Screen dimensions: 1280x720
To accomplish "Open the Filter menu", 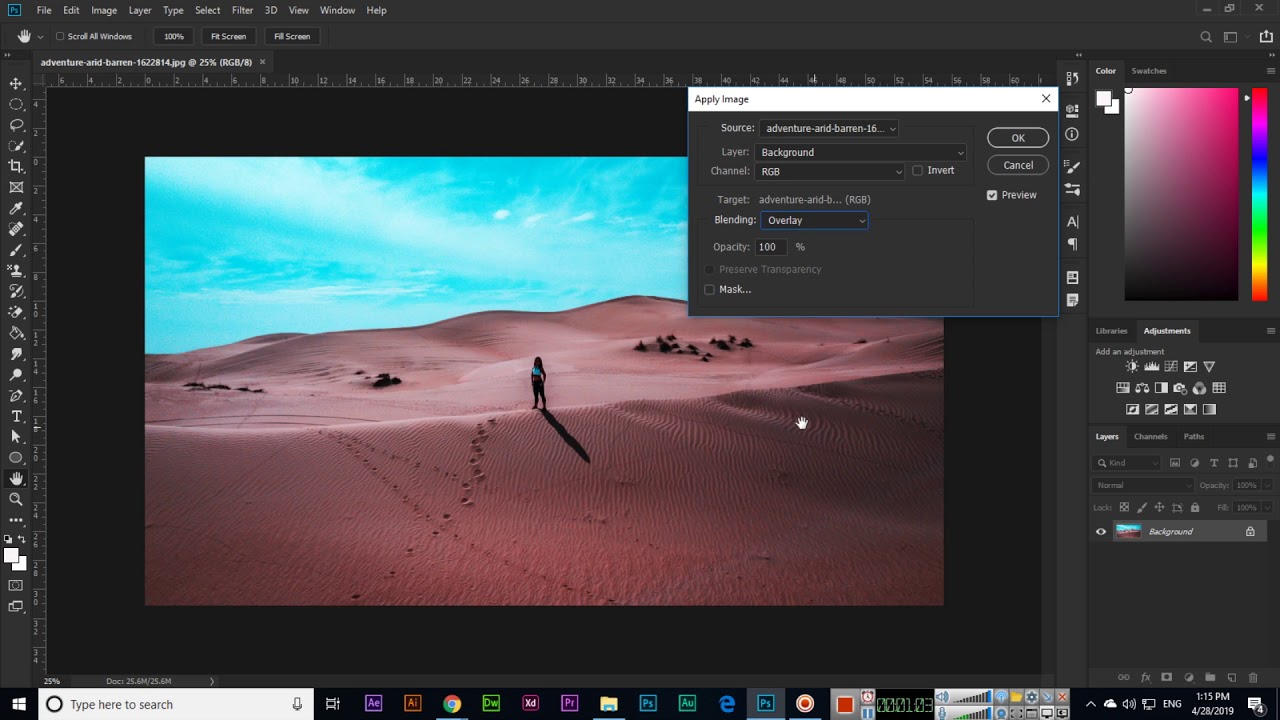I will tap(242, 10).
